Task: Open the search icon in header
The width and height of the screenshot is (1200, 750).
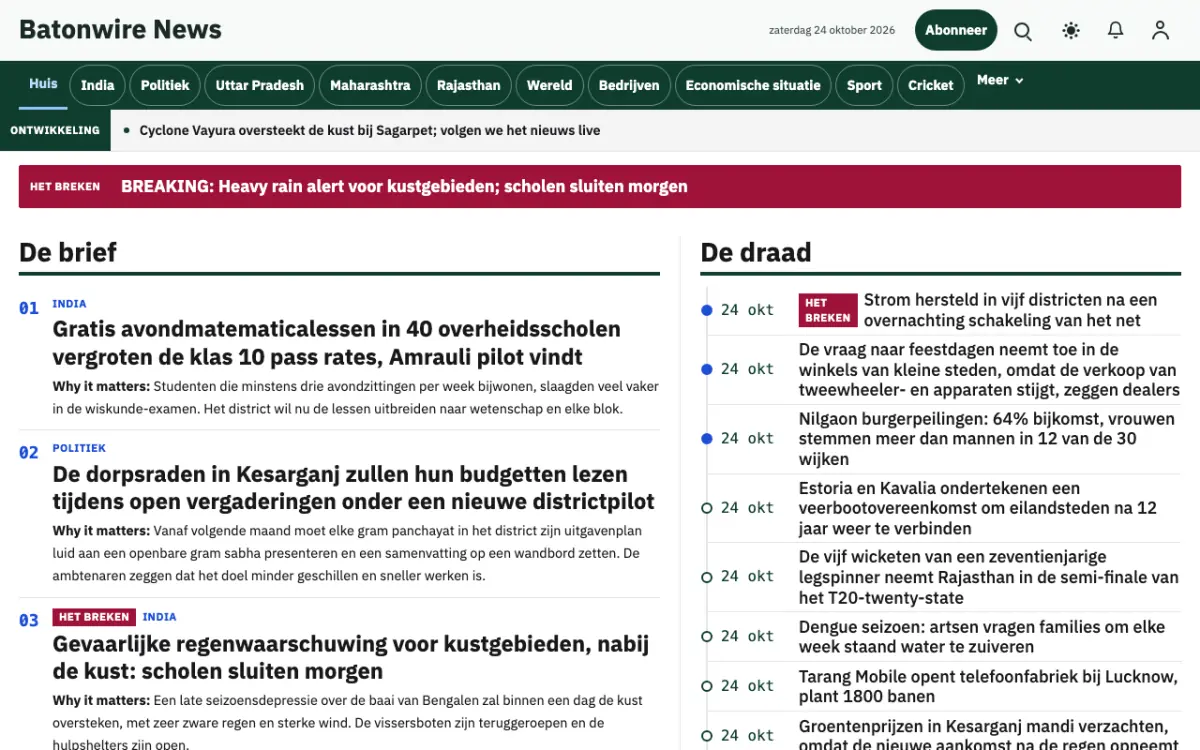Action: pyautogui.click(x=1023, y=31)
